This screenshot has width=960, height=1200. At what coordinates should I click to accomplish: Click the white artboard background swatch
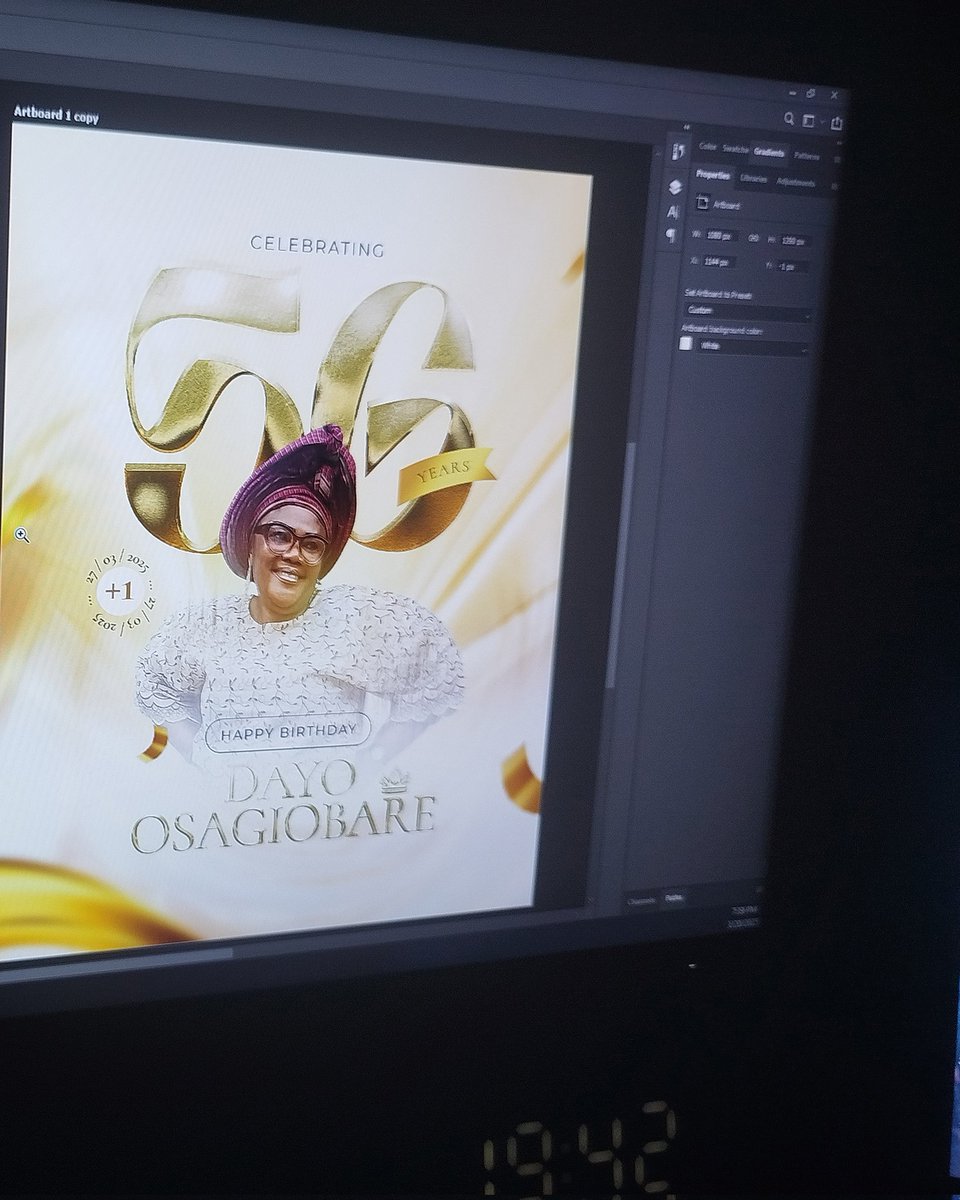tap(686, 343)
